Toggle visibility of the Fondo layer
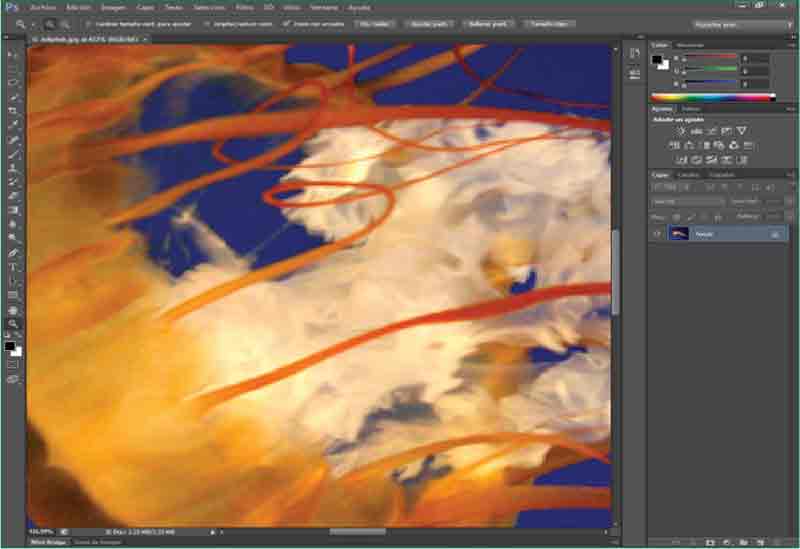This screenshot has height=549, width=800. [x=657, y=233]
